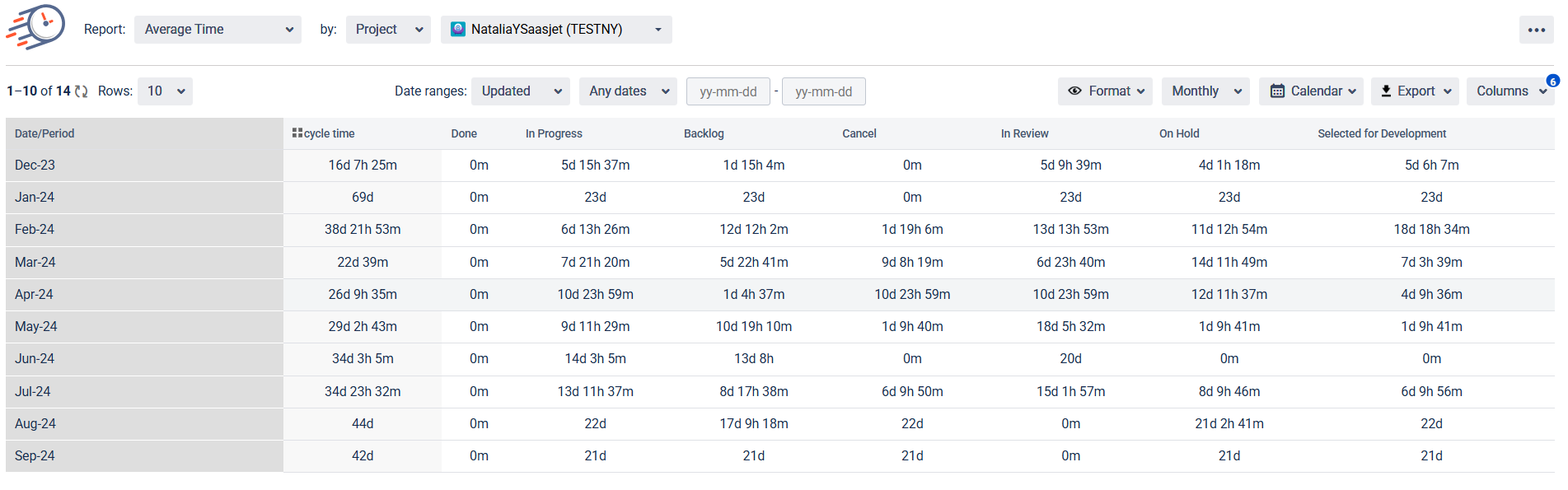Expand the Updated date range dropdown

(521, 91)
